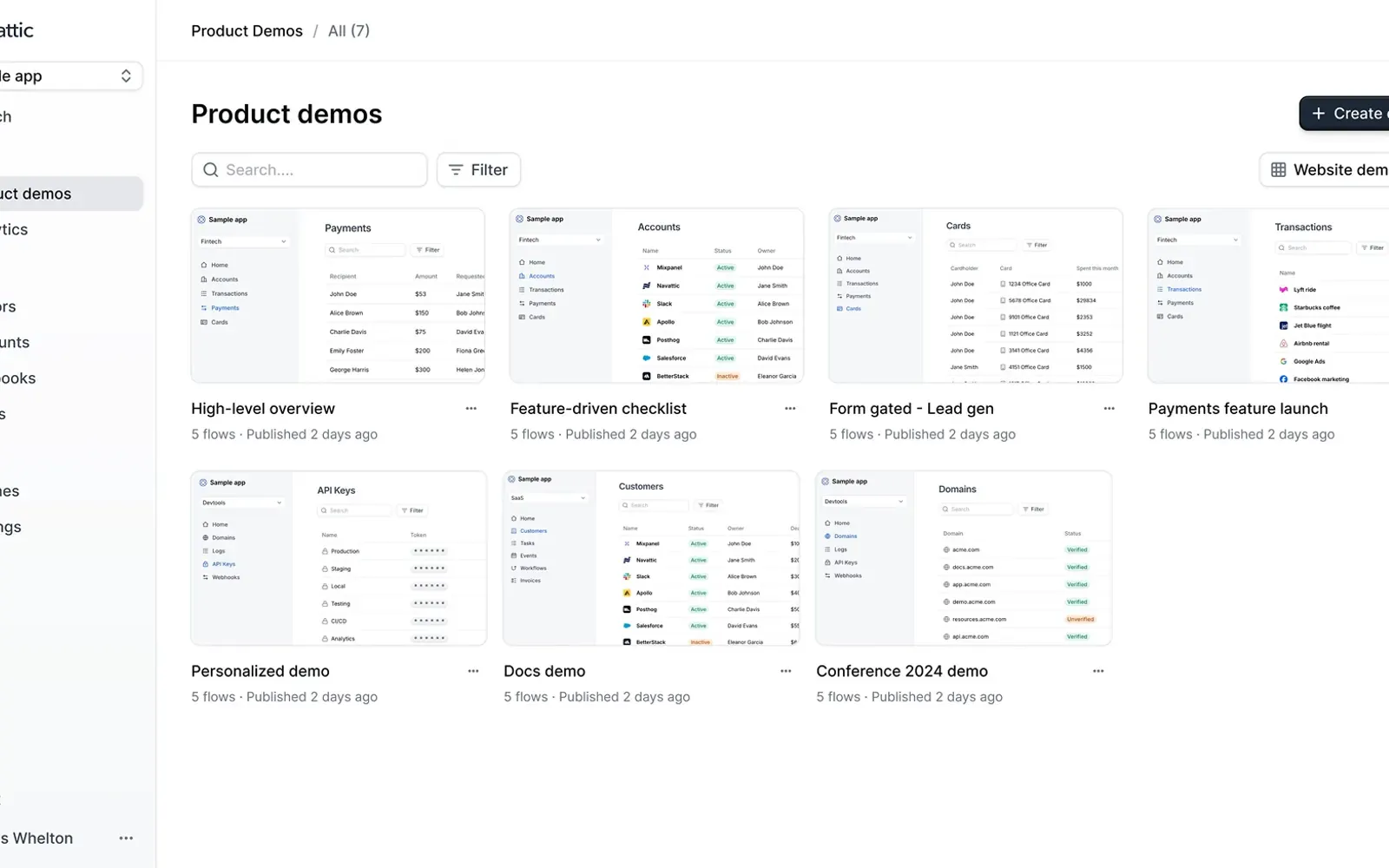
Task: Click the plus icon on Create button
Action: tap(1318, 114)
